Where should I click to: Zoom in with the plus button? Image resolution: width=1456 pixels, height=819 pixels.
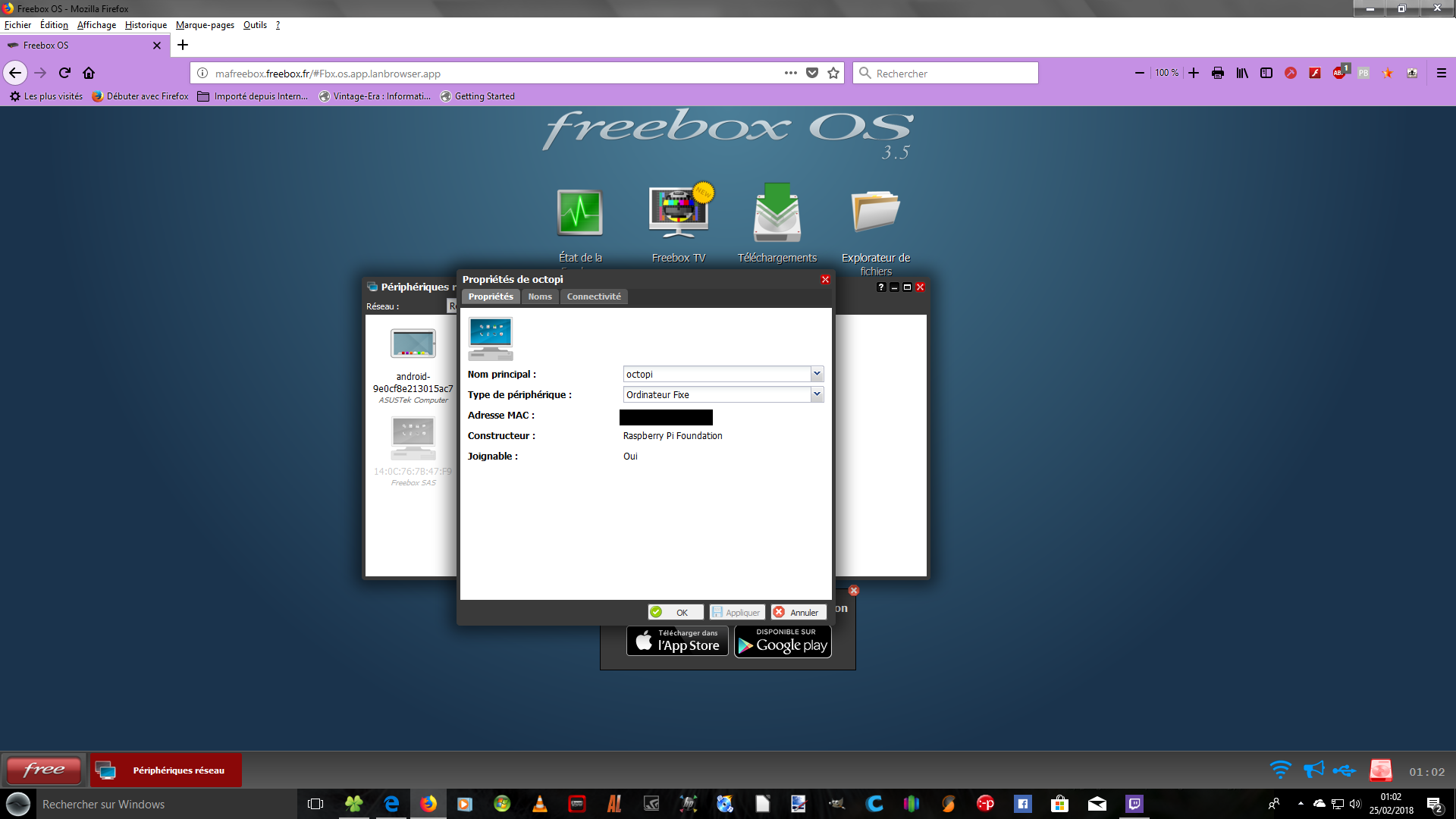pos(1194,73)
